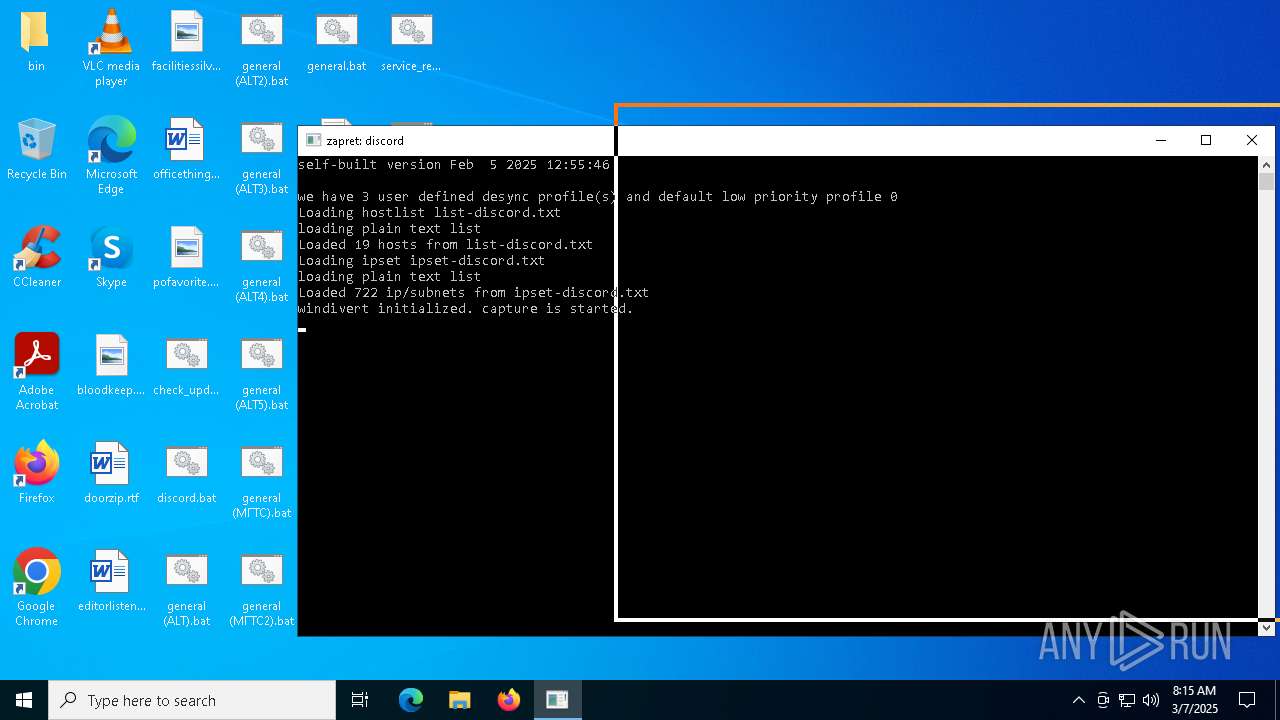Open Firefox from the taskbar
The image size is (1280, 720).
tap(509, 700)
